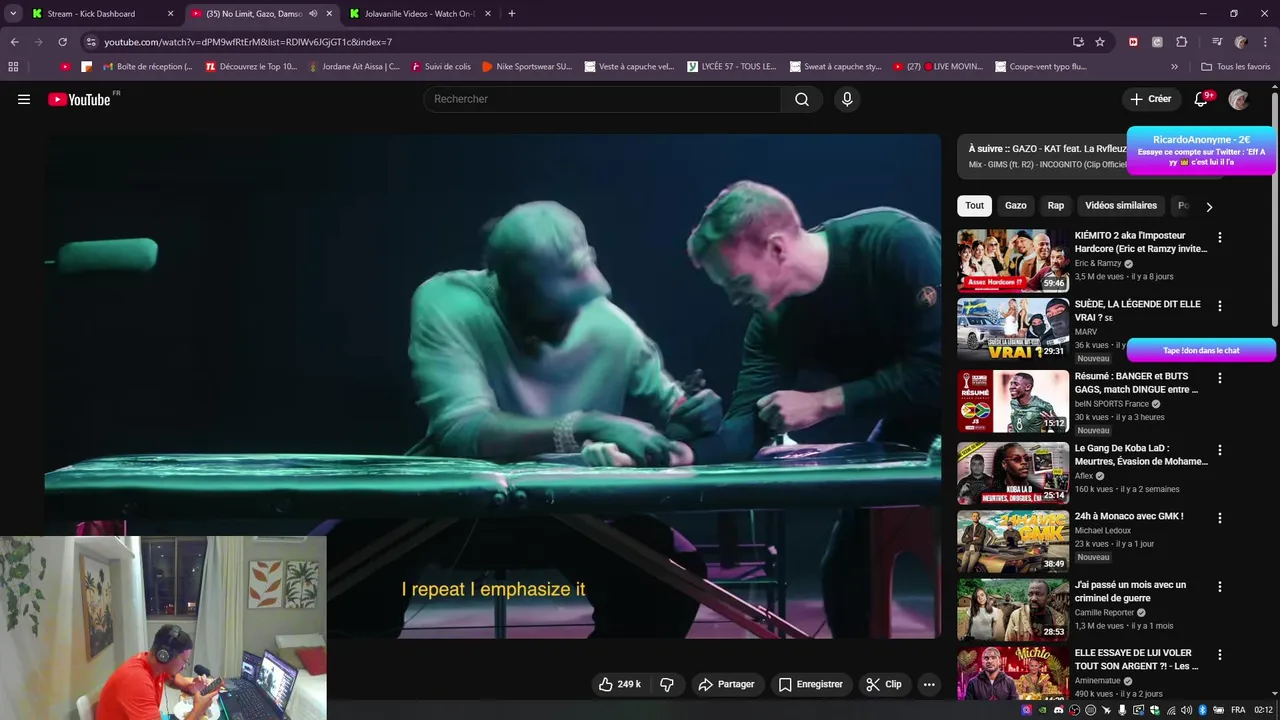Open the notifications bell

[x=1201, y=99]
